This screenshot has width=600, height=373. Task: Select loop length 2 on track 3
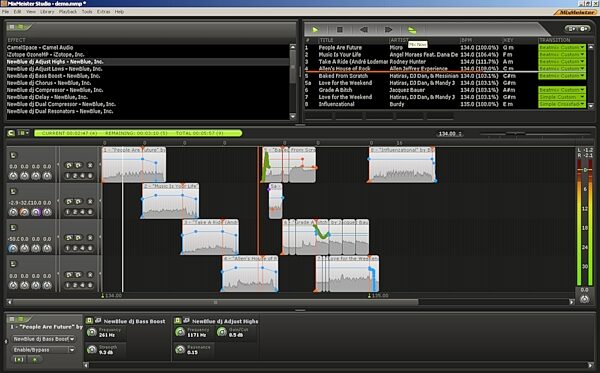click(75, 249)
